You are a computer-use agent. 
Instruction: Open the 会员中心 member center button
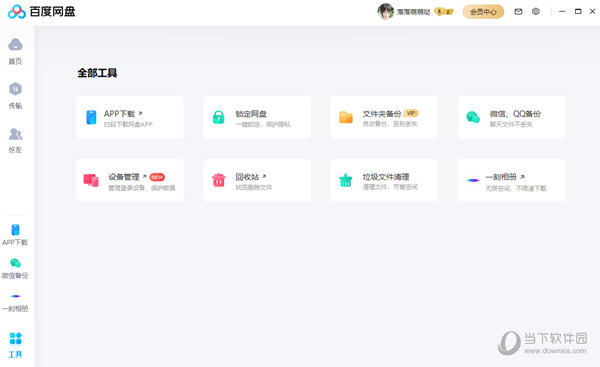pyautogui.click(x=483, y=12)
